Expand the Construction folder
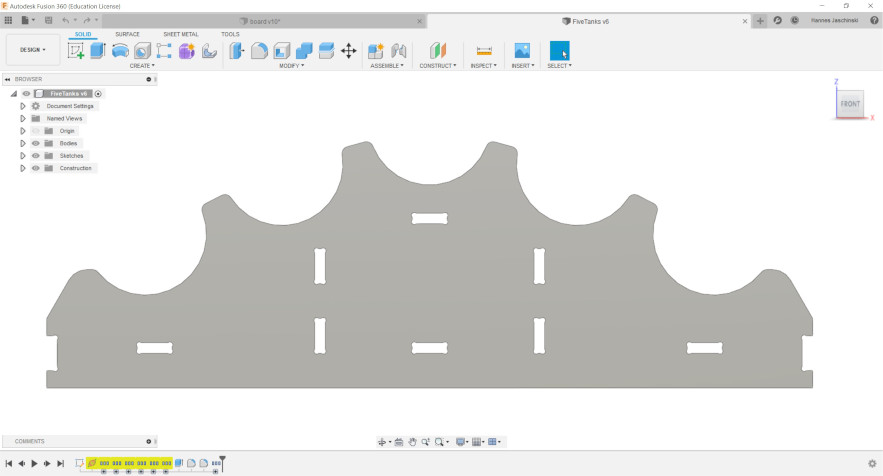This screenshot has height=476, width=883. (x=23, y=168)
